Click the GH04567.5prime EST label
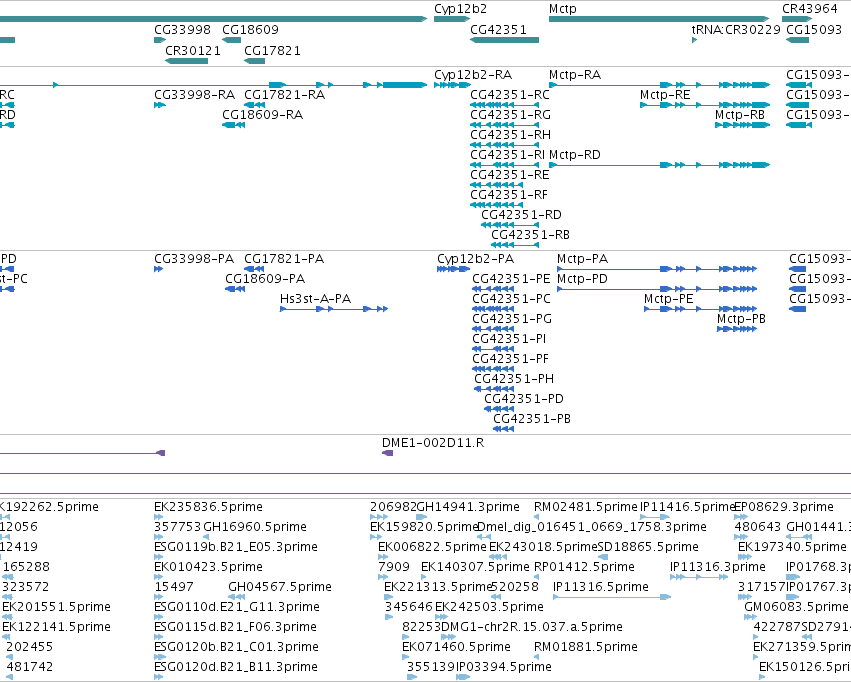This screenshot has width=851, height=682. [280, 588]
